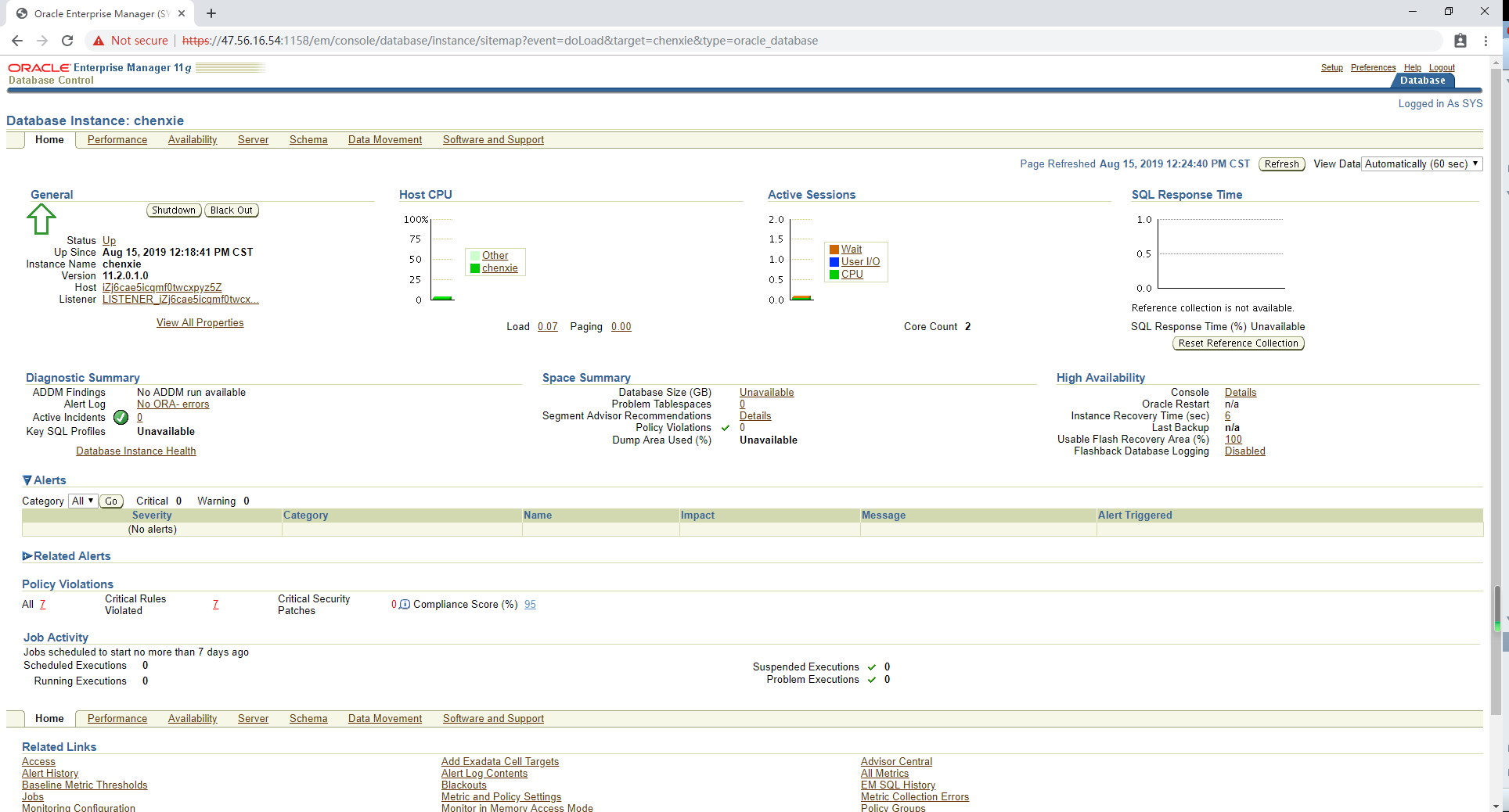
Task: Switch to the top Availability tab
Action: [193, 140]
